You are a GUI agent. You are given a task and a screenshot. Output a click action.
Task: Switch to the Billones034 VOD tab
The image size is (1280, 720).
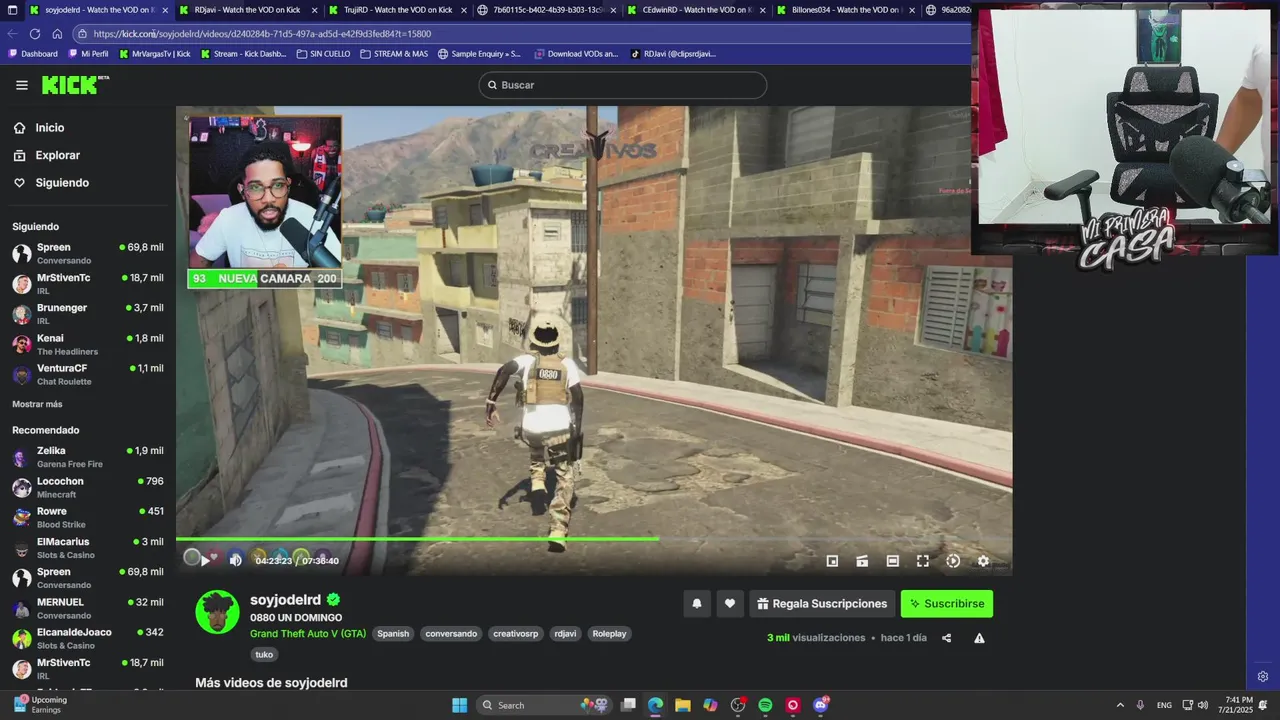click(x=847, y=10)
